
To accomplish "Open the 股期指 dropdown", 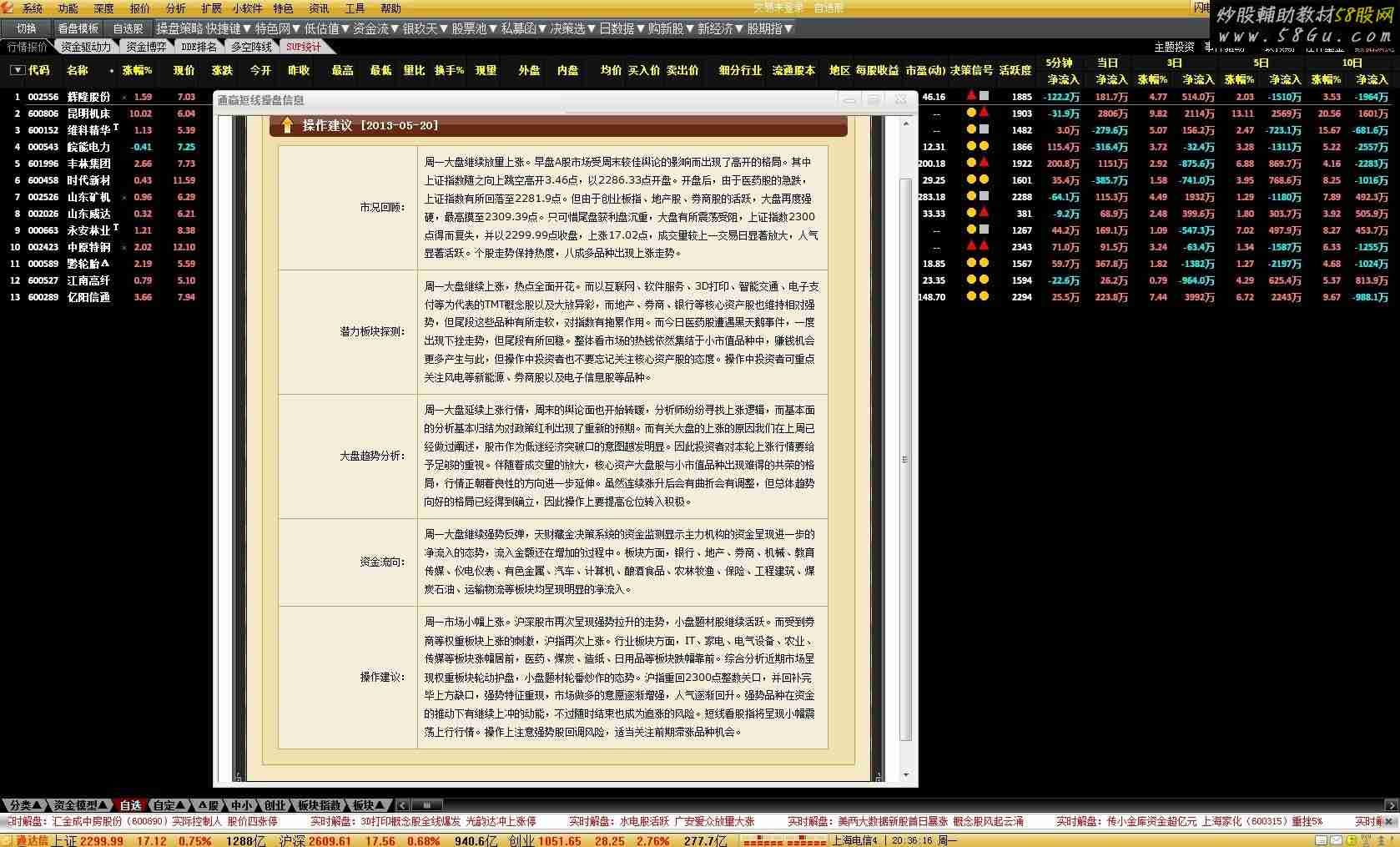I will 770,28.
